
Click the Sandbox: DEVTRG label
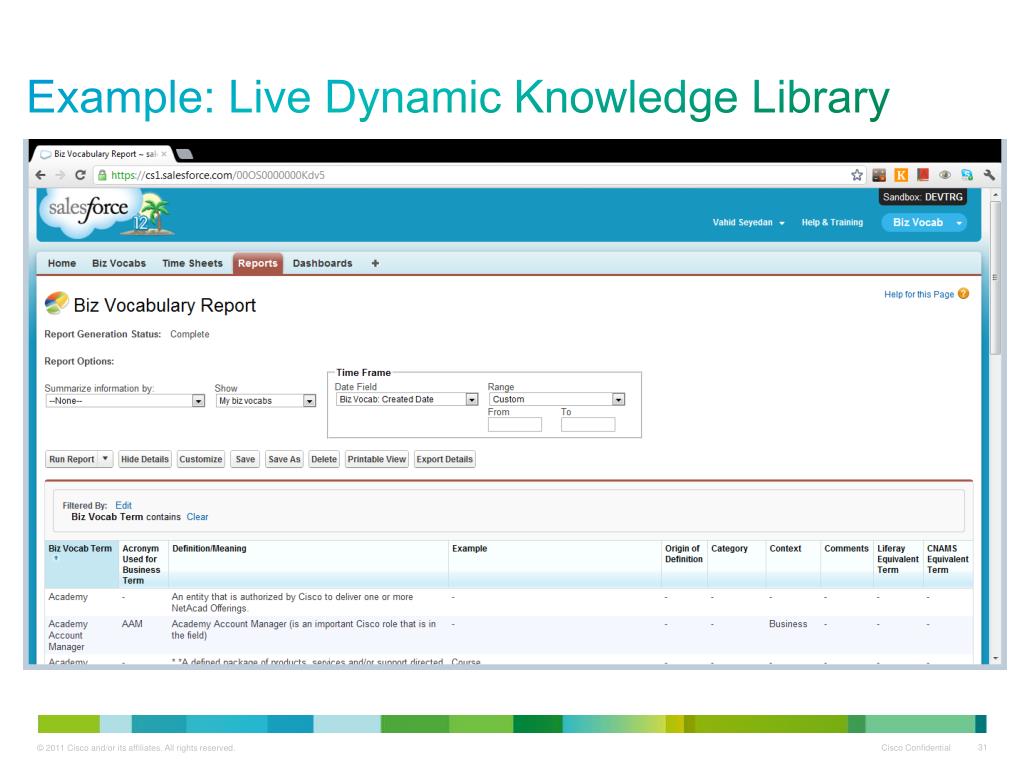click(x=923, y=197)
